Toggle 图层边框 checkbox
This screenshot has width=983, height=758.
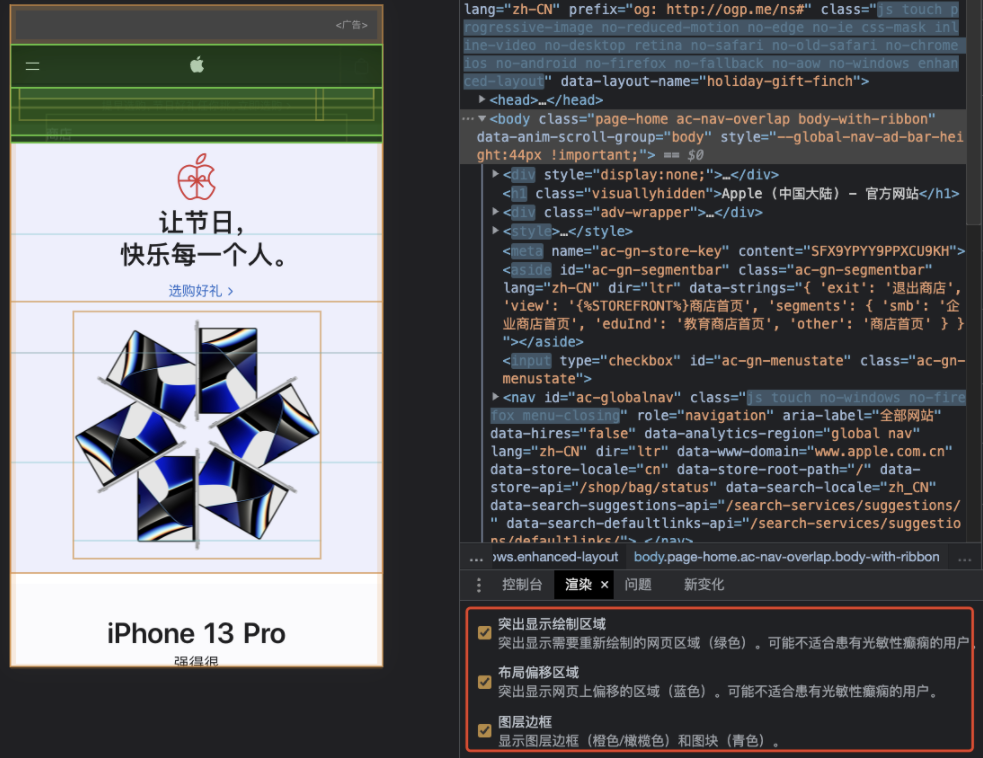485,730
